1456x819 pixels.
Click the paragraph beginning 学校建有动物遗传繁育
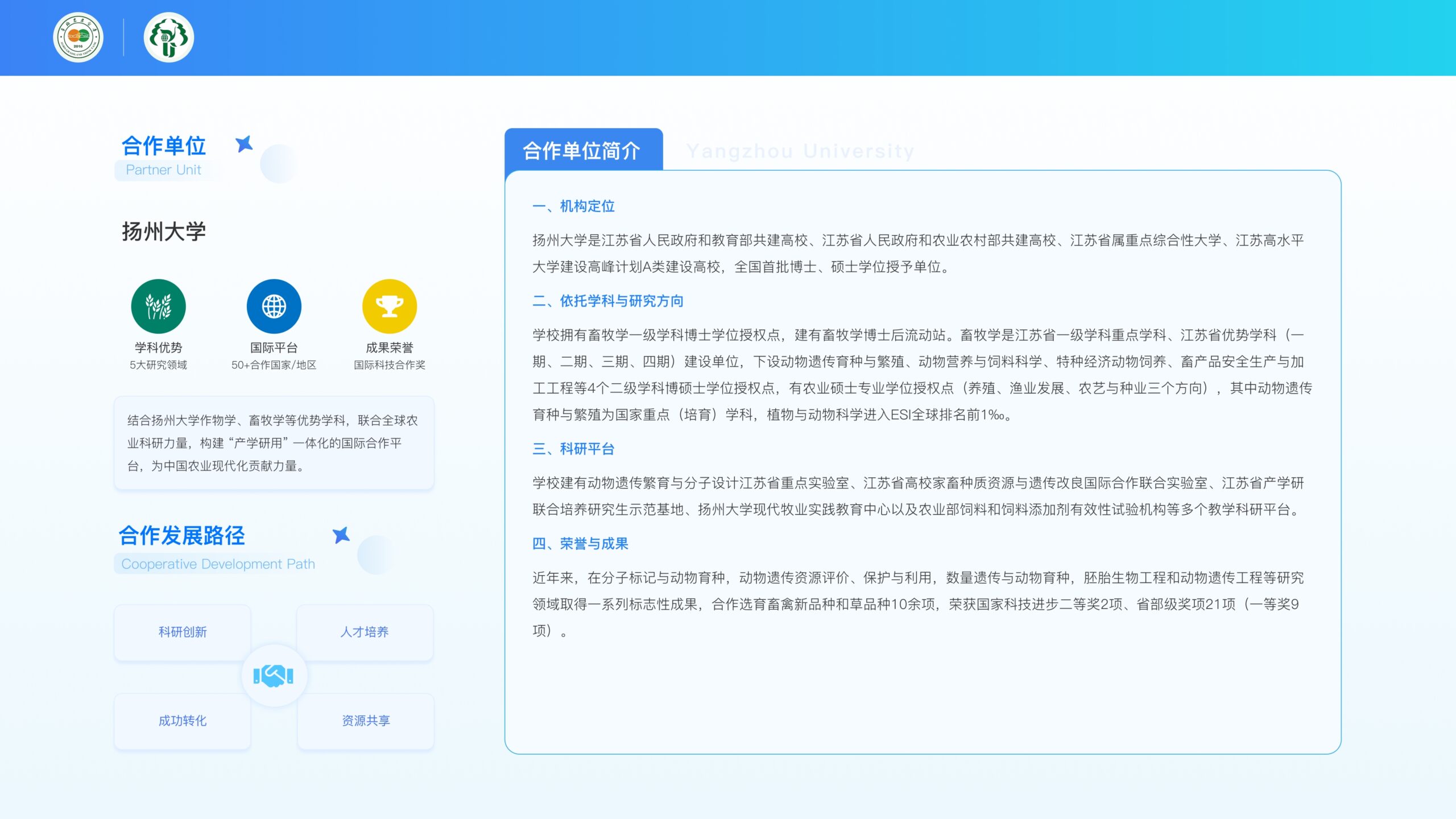pyautogui.click(x=919, y=497)
